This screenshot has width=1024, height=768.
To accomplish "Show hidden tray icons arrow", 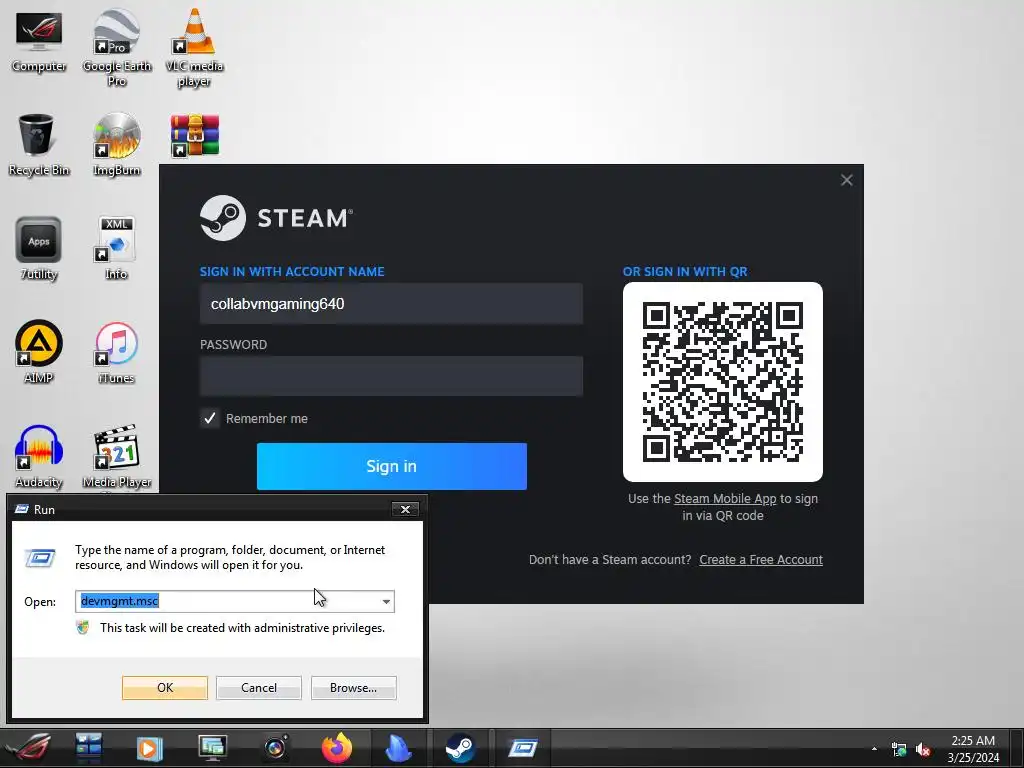I will (x=874, y=749).
